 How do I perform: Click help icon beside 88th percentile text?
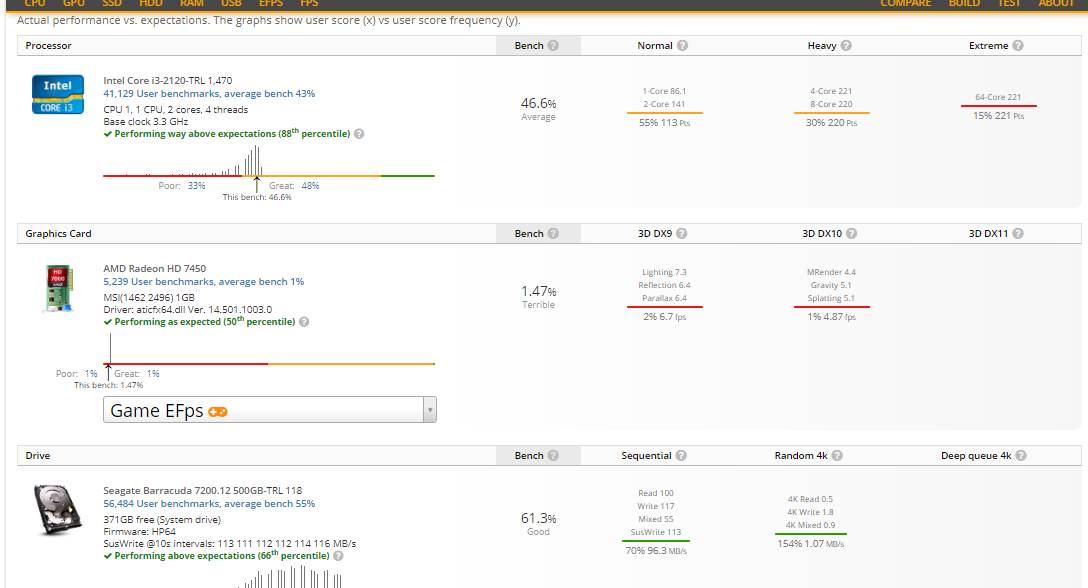coord(359,134)
